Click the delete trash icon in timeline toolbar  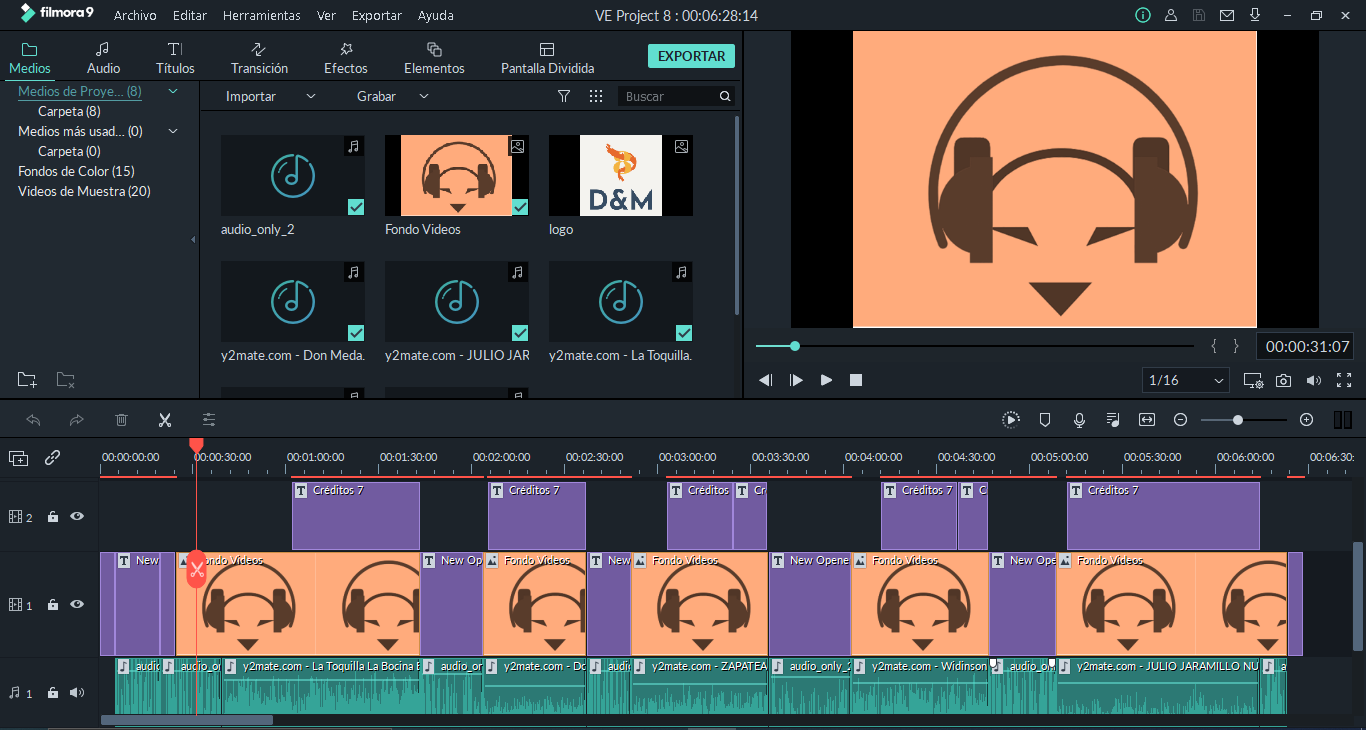[x=121, y=420]
